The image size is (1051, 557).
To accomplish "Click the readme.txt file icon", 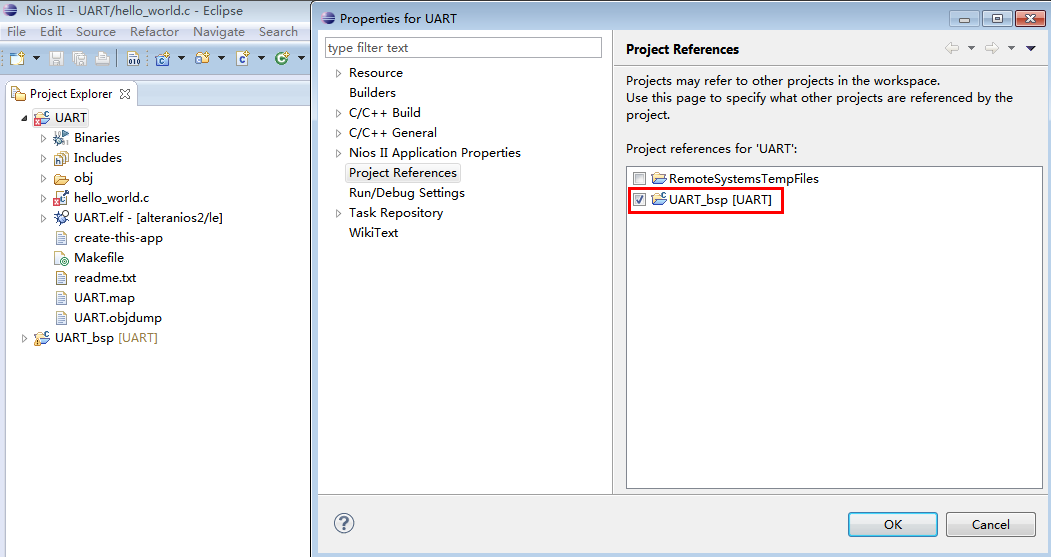I will click(x=61, y=277).
